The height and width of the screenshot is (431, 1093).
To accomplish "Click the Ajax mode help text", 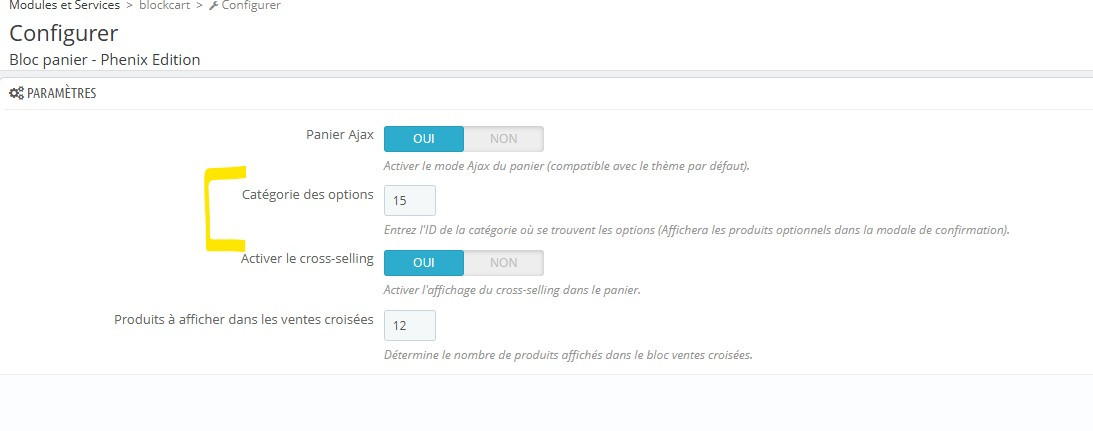I will (566, 166).
